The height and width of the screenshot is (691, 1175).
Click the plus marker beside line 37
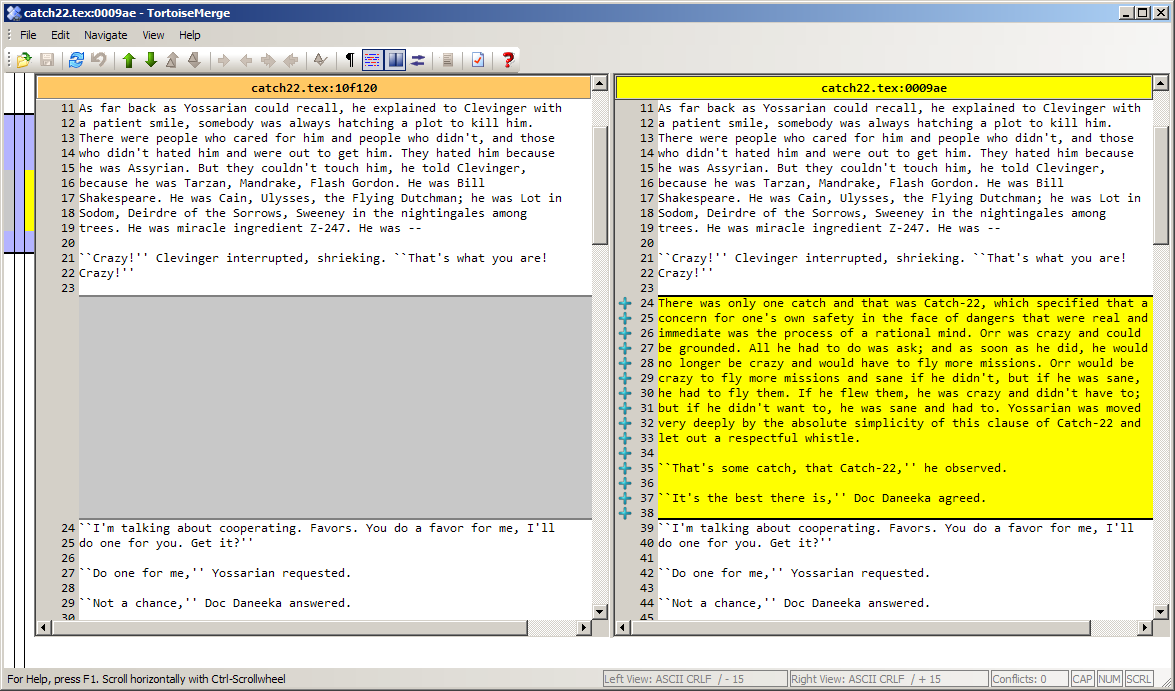point(625,498)
